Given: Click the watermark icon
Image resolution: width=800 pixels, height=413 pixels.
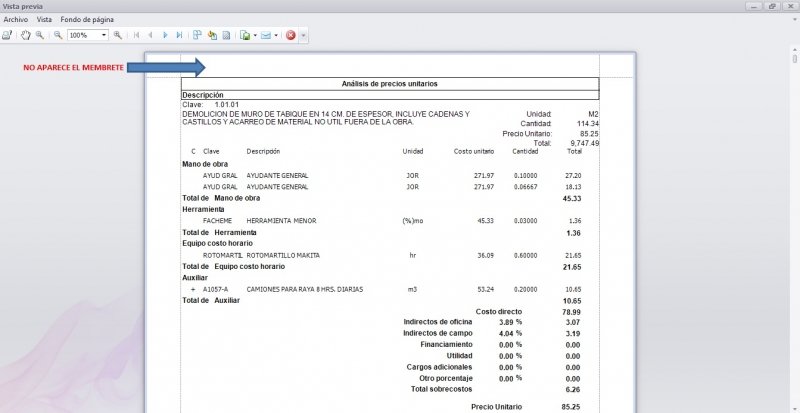Looking at the screenshot, I should pos(227,35).
